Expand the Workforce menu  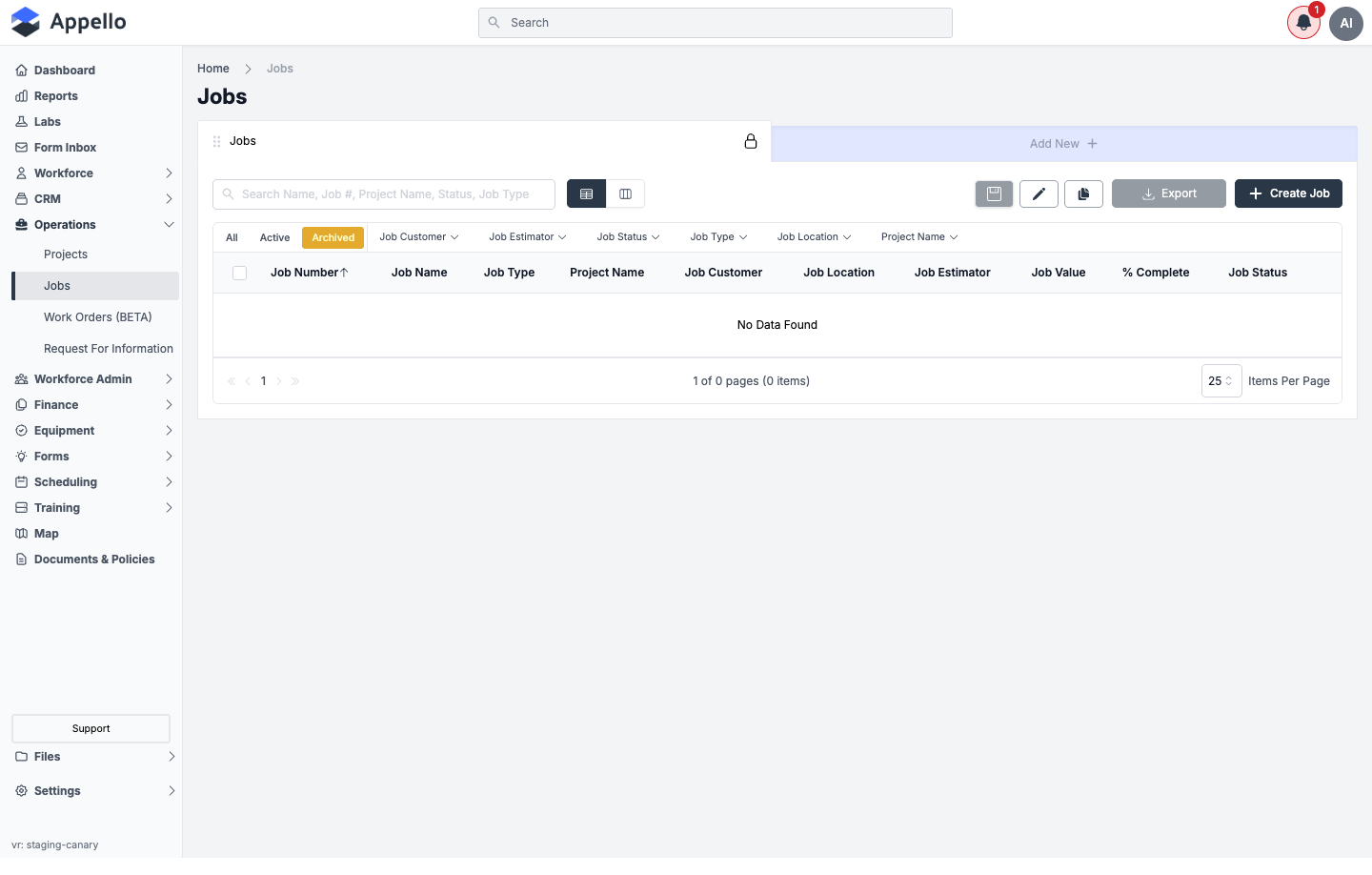[x=95, y=173]
